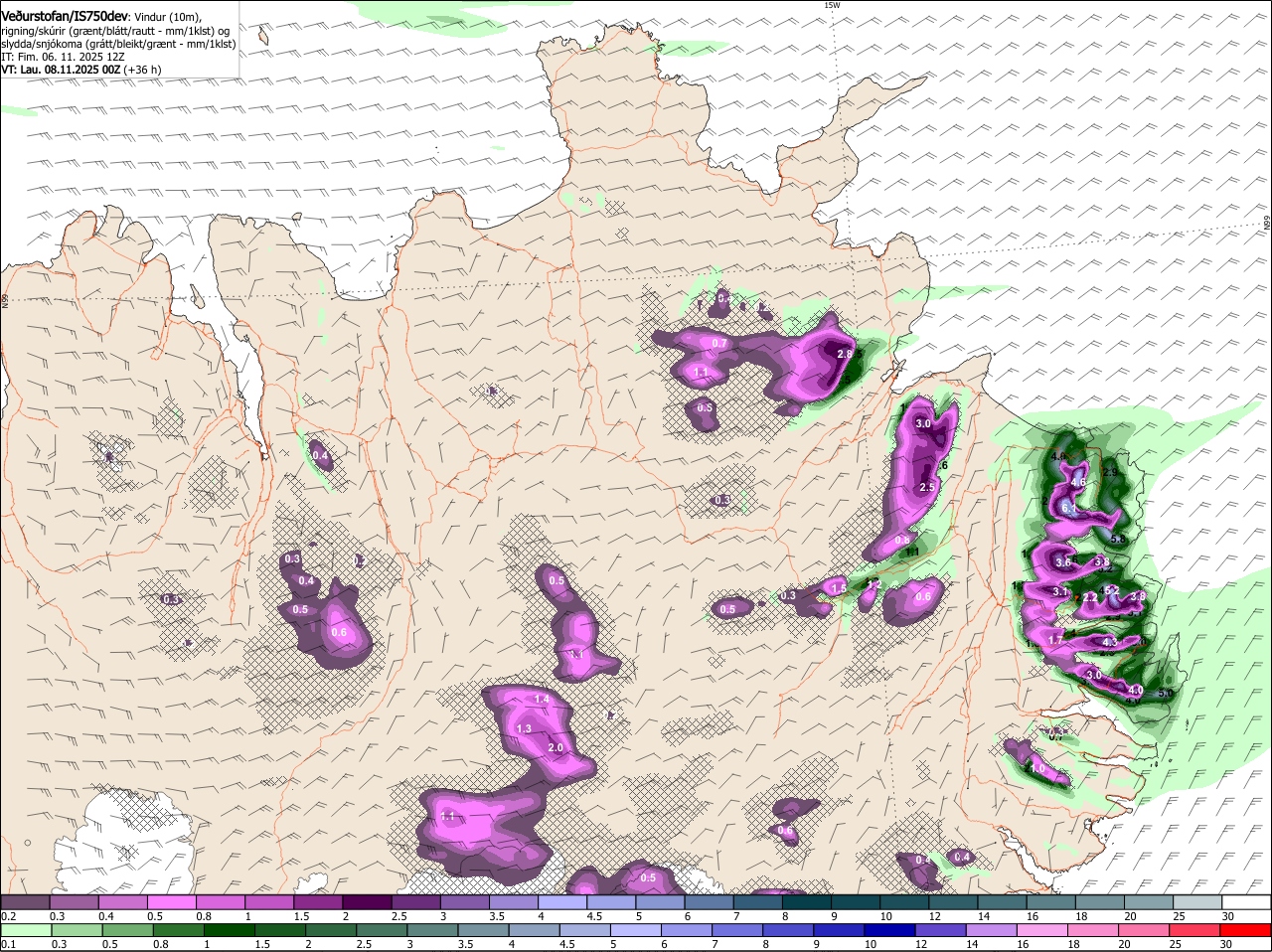Click the '4.8' precipitation value on map
The height and width of the screenshot is (952, 1272).
[1058, 457]
